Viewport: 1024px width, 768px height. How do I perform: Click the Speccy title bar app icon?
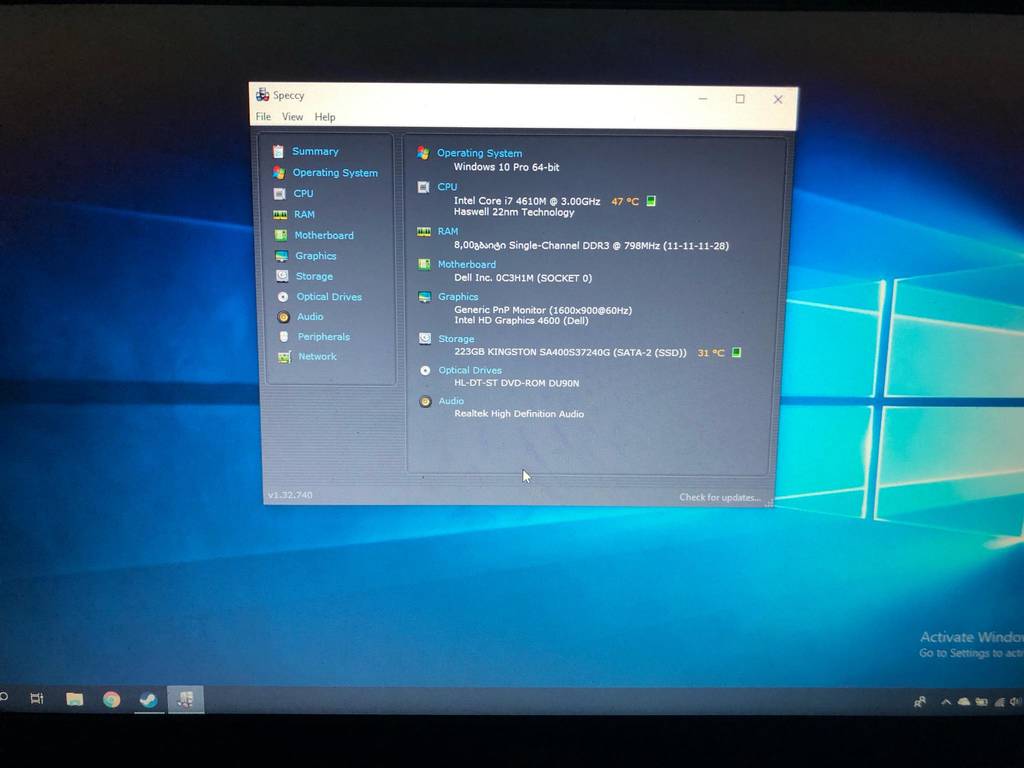click(263, 95)
